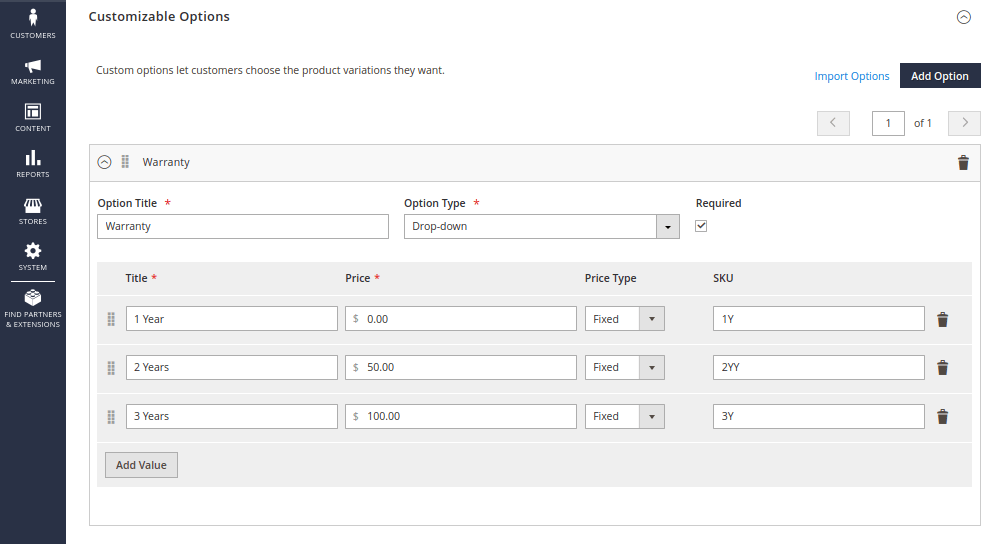Delete the 3 Years value row
This screenshot has width=1000, height=544.
pos(942,417)
